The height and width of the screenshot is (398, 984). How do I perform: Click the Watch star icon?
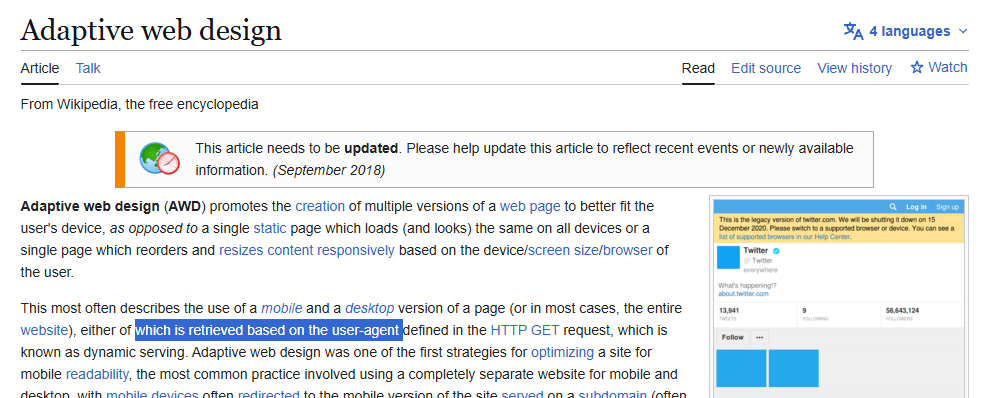click(917, 68)
